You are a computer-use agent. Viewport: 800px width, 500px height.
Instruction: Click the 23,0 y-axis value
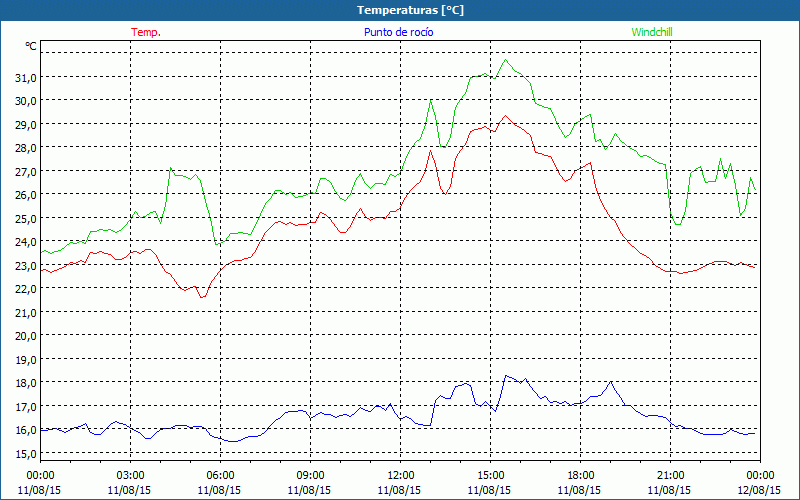pyautogui.click(x=26, y=266)
